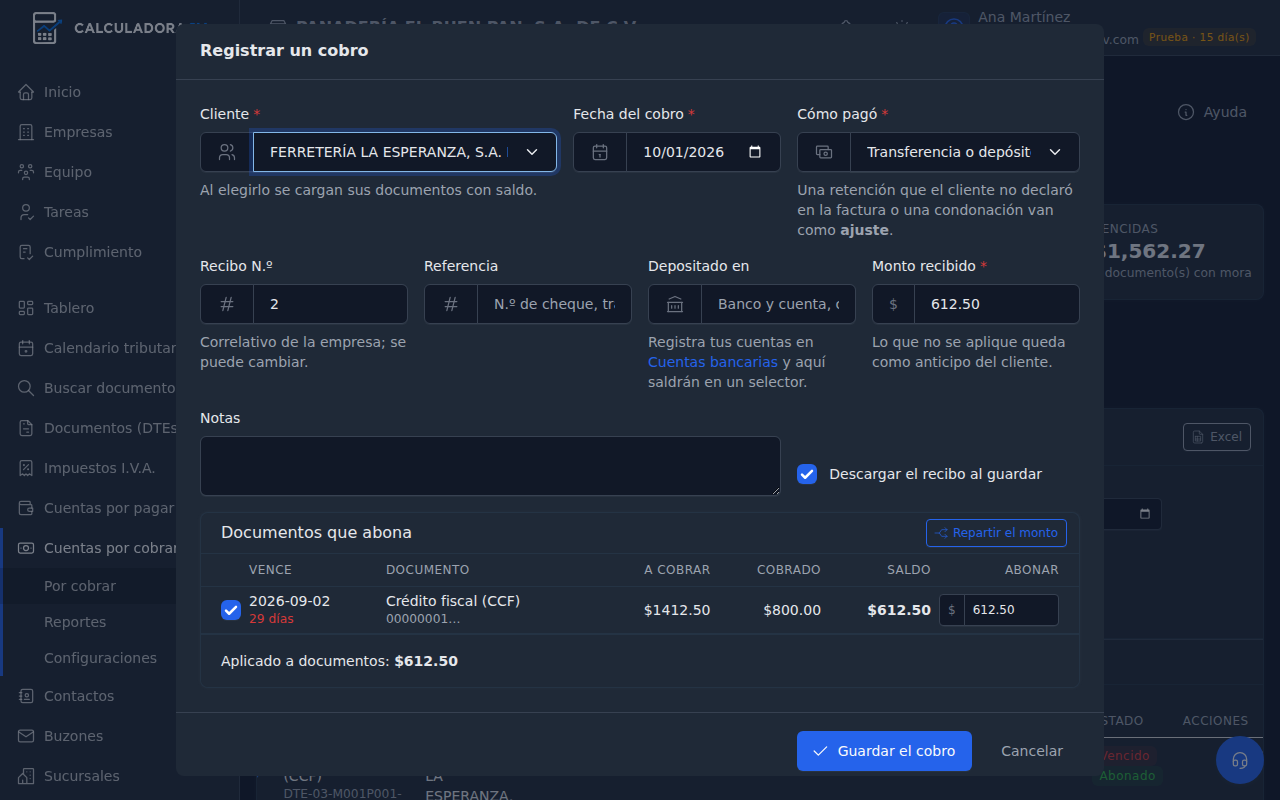Cancel the payment registration dialog
The image size is (1280, 800).
1032,751
